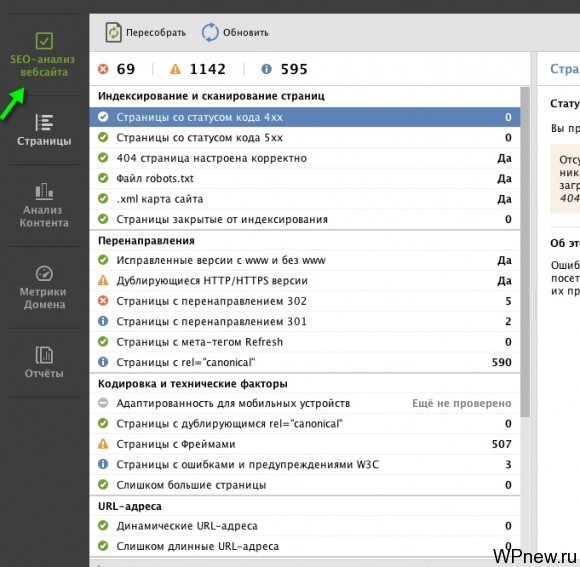Select row Страницы со статусом кода 4xx
580x567 pixels.
305,117
